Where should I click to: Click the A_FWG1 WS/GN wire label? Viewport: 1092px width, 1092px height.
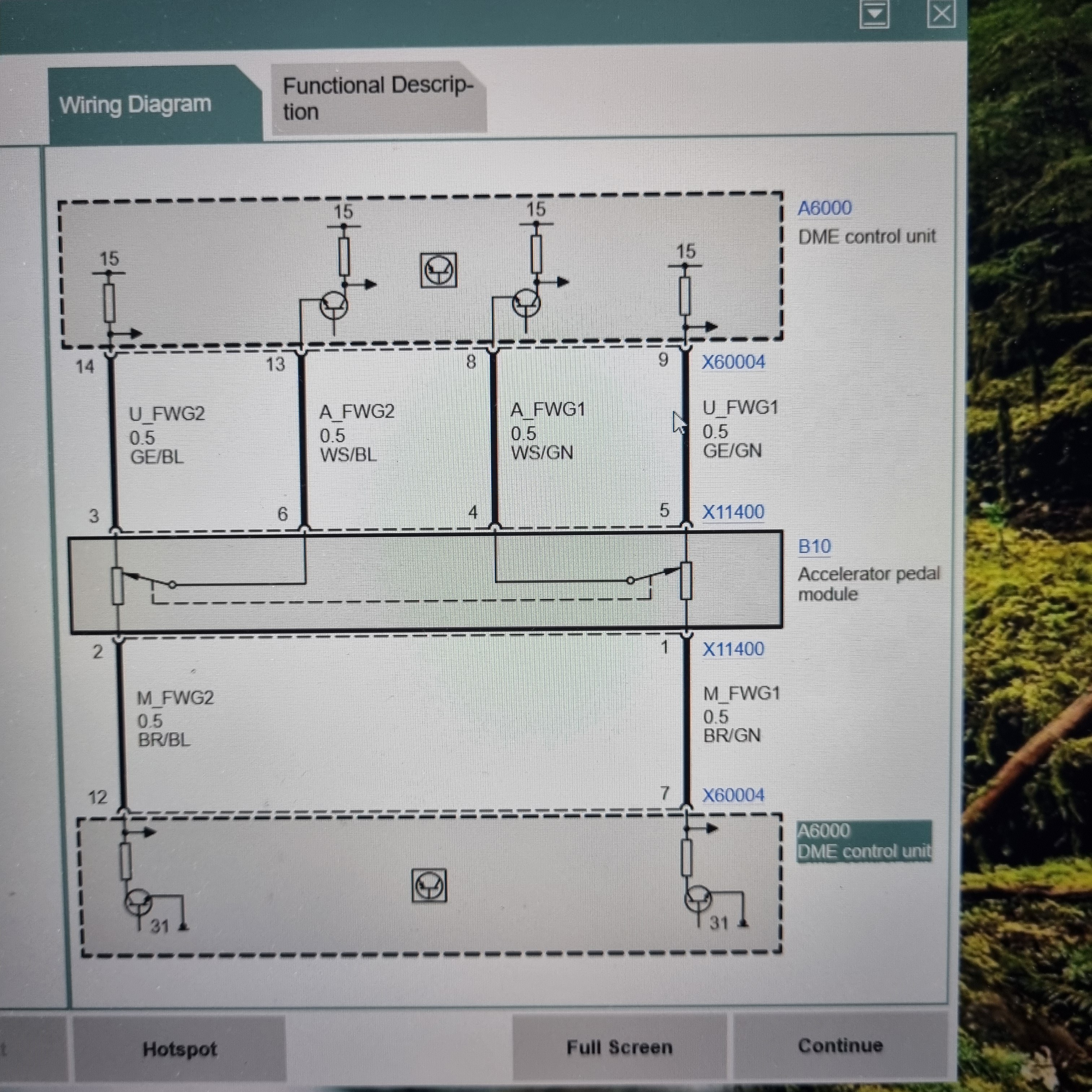click(x=547, y=431)
